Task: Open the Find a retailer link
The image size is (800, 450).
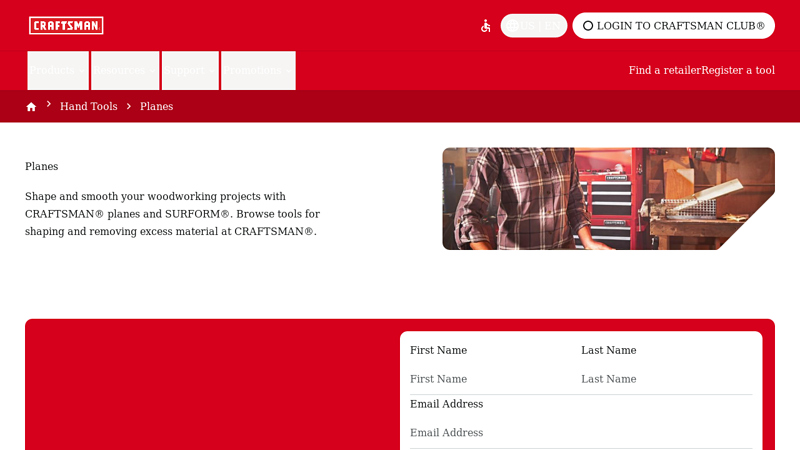Action: pos(665,70)
